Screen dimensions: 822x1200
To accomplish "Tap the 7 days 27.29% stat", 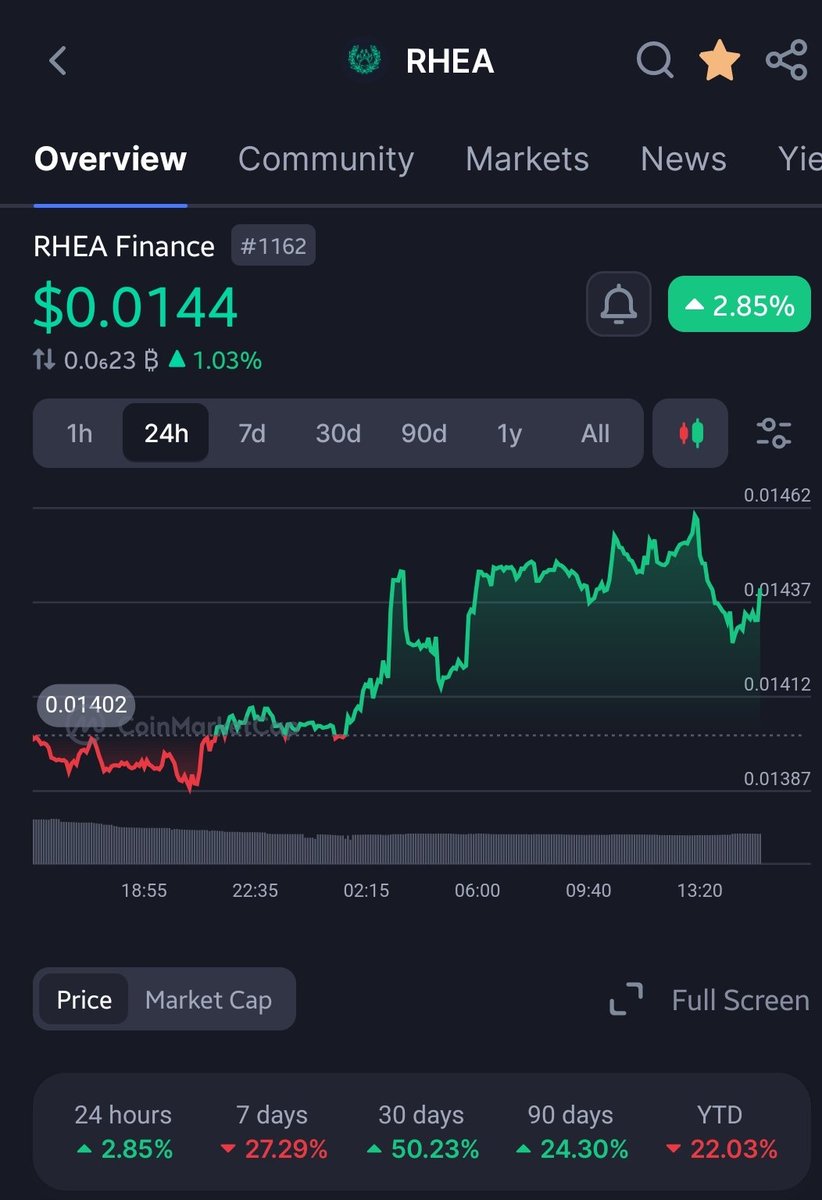I will [x=273, y=1132].
